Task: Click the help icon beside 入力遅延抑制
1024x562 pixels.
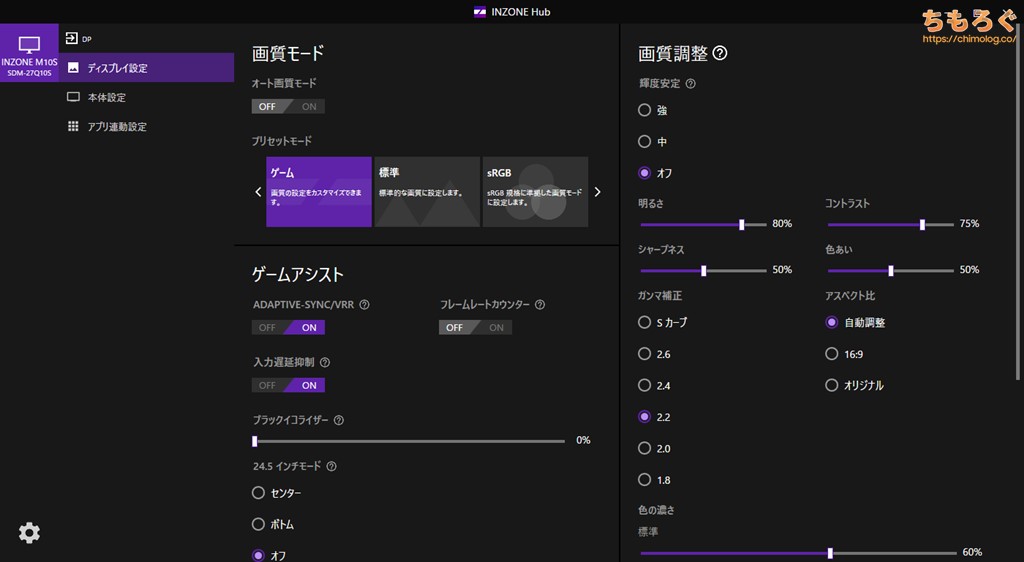Action: (325, 362)
